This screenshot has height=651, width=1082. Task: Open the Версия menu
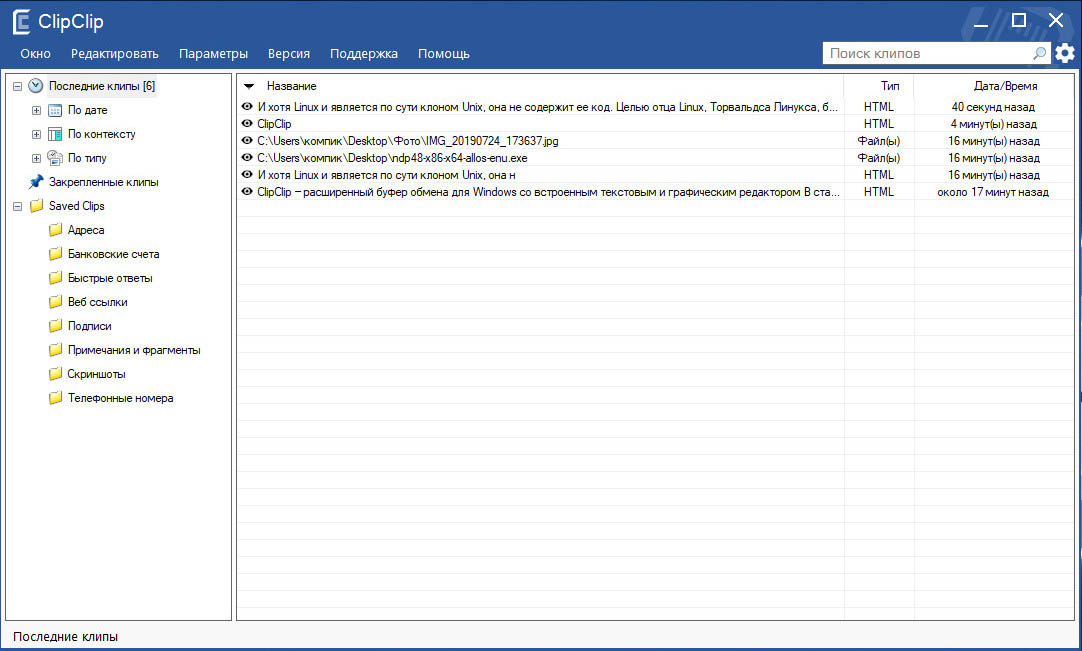tap(288, 54)
